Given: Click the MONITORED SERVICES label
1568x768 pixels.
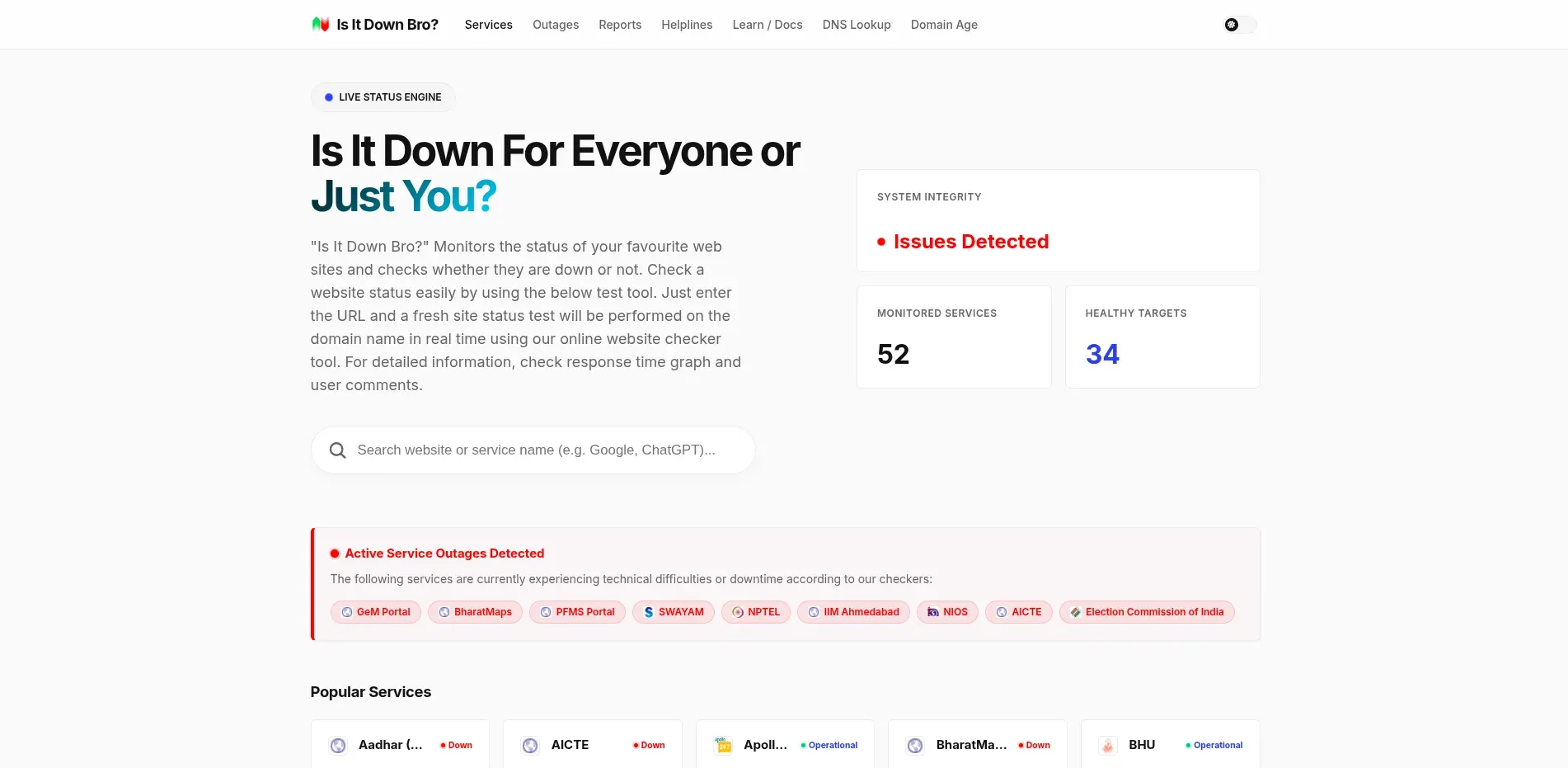Looking at the screenshot, I should pos(937,313).
